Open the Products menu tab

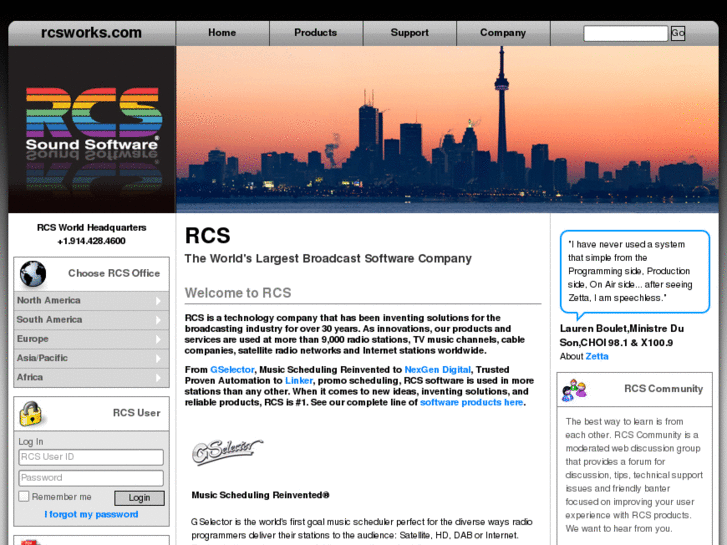[x=316, y=33]
